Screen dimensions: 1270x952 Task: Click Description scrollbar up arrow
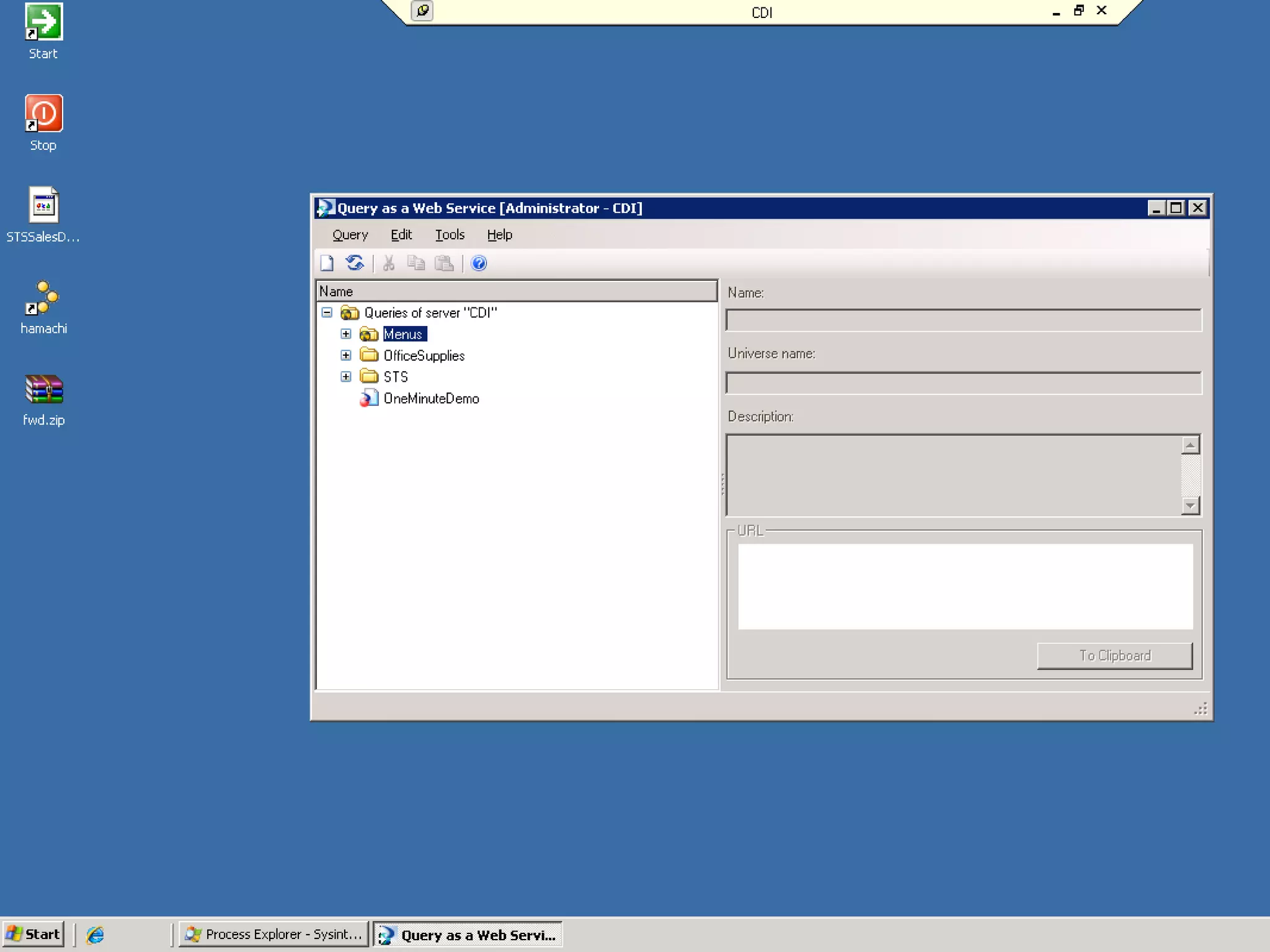pos(1191,445)
